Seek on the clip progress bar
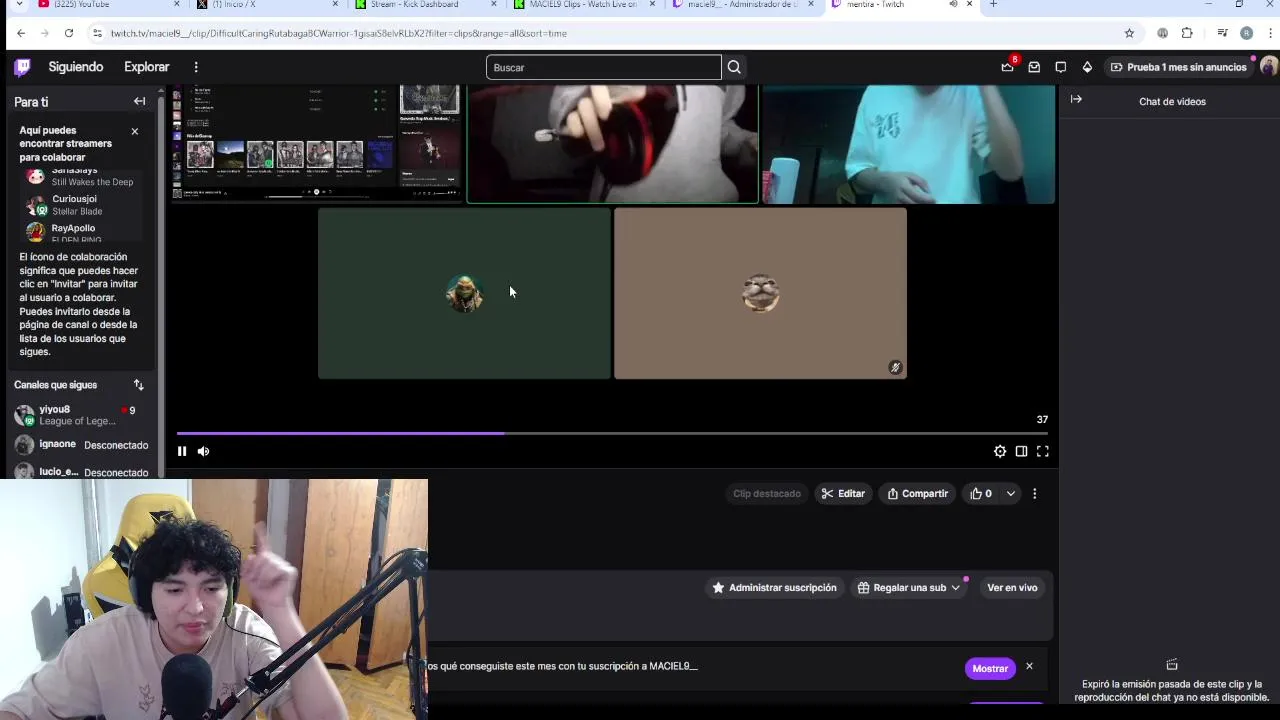Screen dimensions: 1280x720 [x=612, y=433]
